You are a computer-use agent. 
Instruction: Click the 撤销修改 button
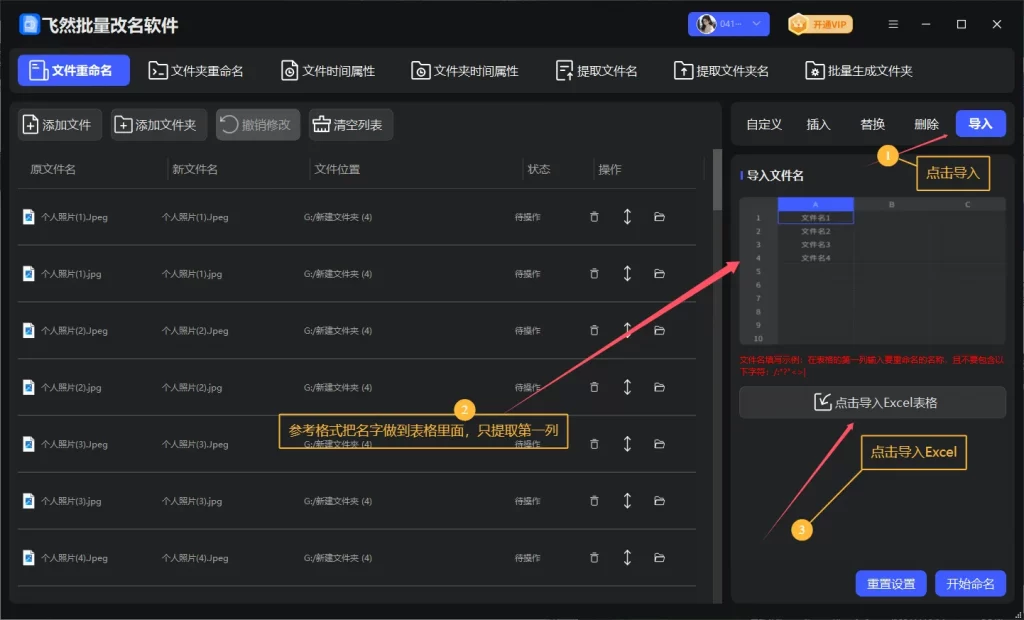tap(258, 125)
